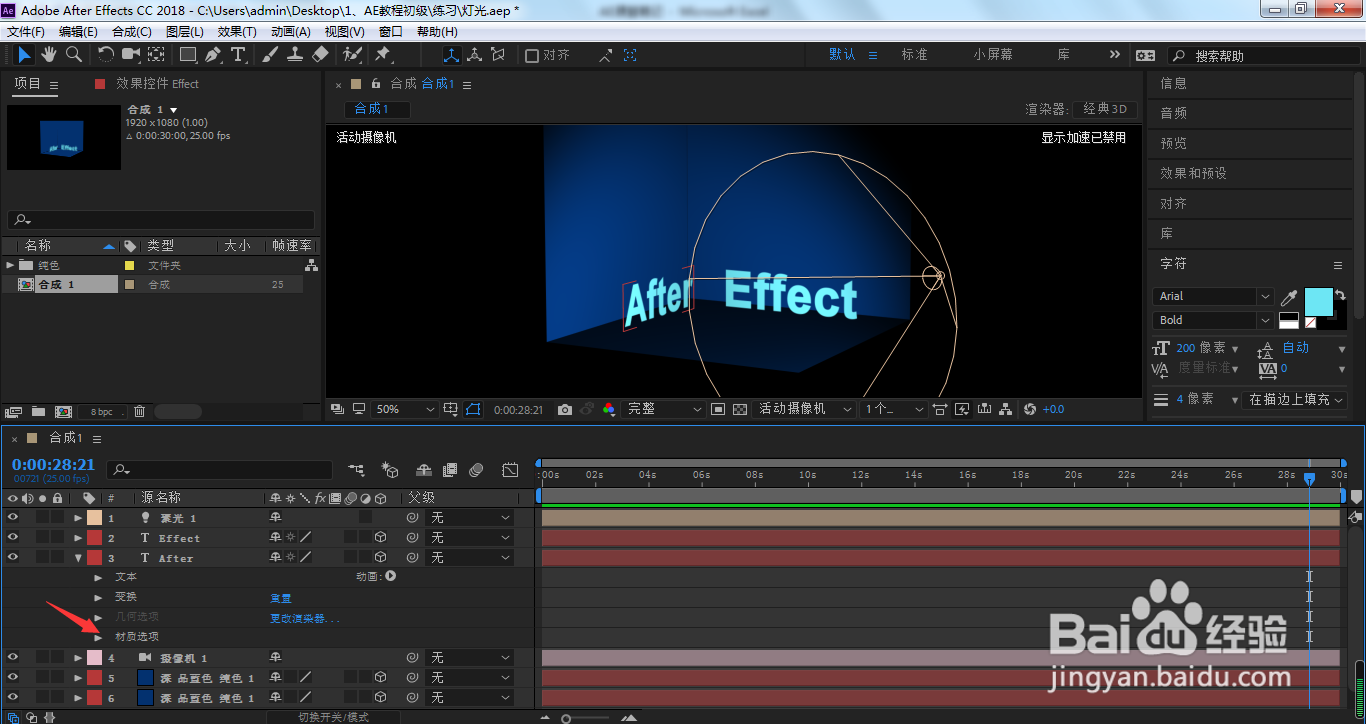
Task: Select the Selection arrow tool
Action: pyautogui.click(x=24, y=55)
